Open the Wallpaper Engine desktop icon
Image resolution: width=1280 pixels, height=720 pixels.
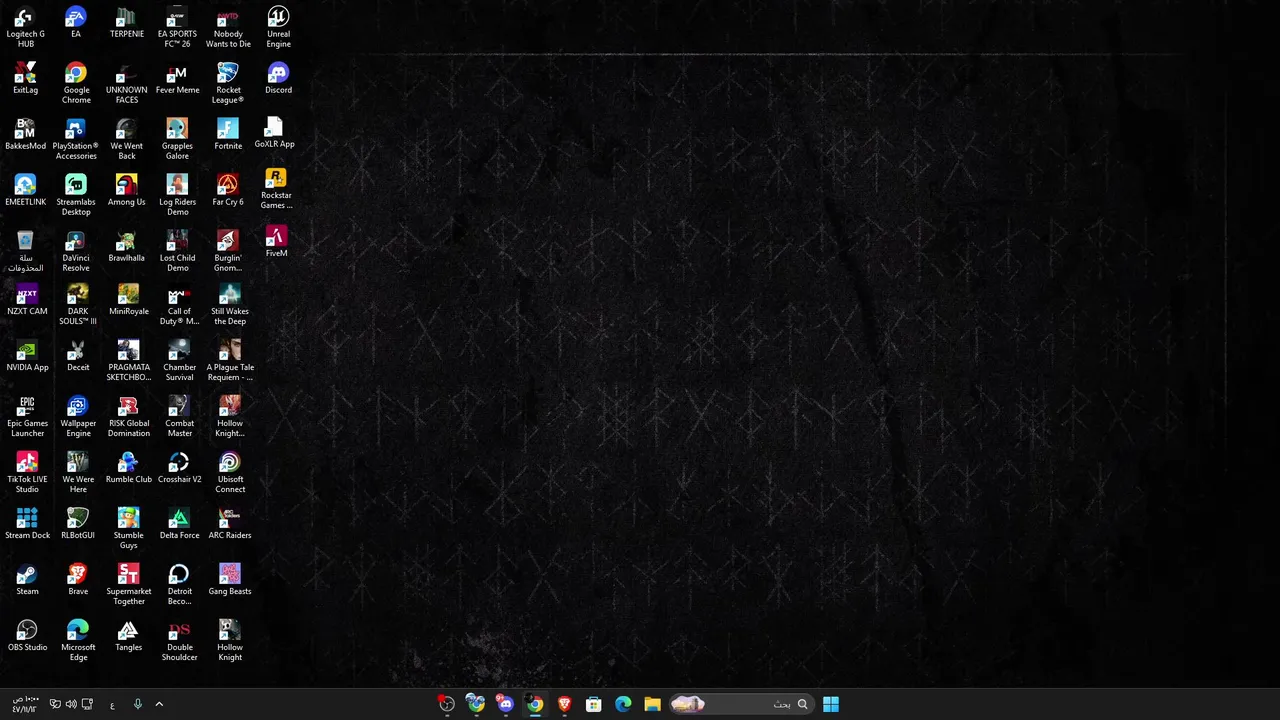(x=78, y=417)
